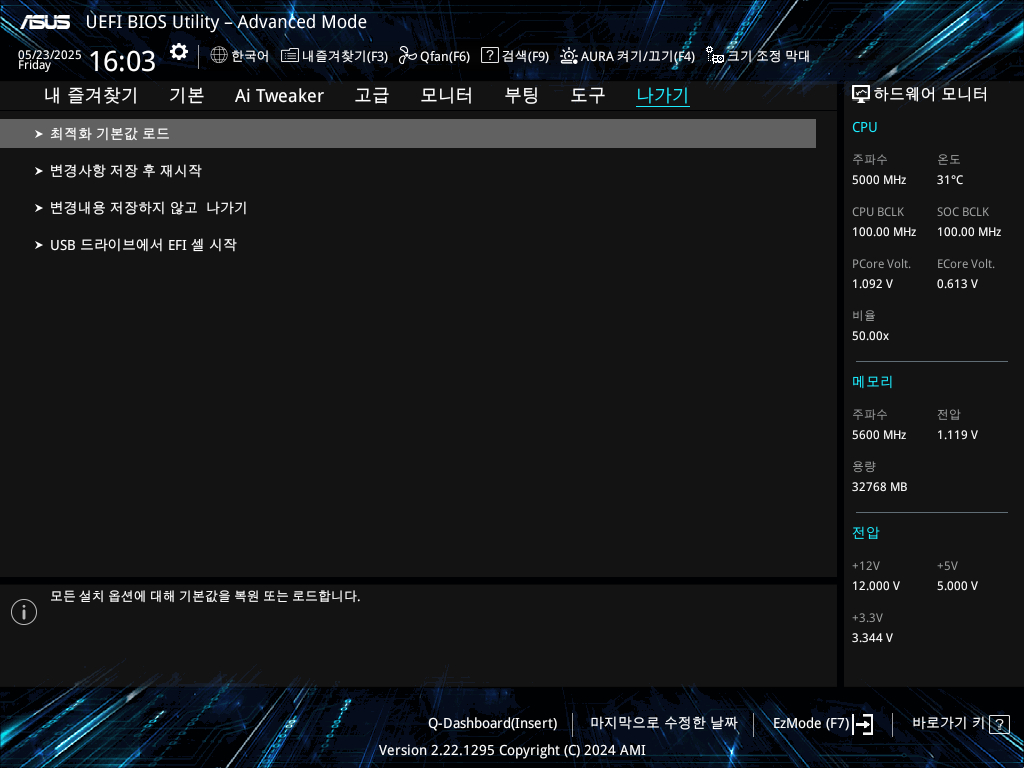Click the search question mark icon

click(x=489, y=55)
